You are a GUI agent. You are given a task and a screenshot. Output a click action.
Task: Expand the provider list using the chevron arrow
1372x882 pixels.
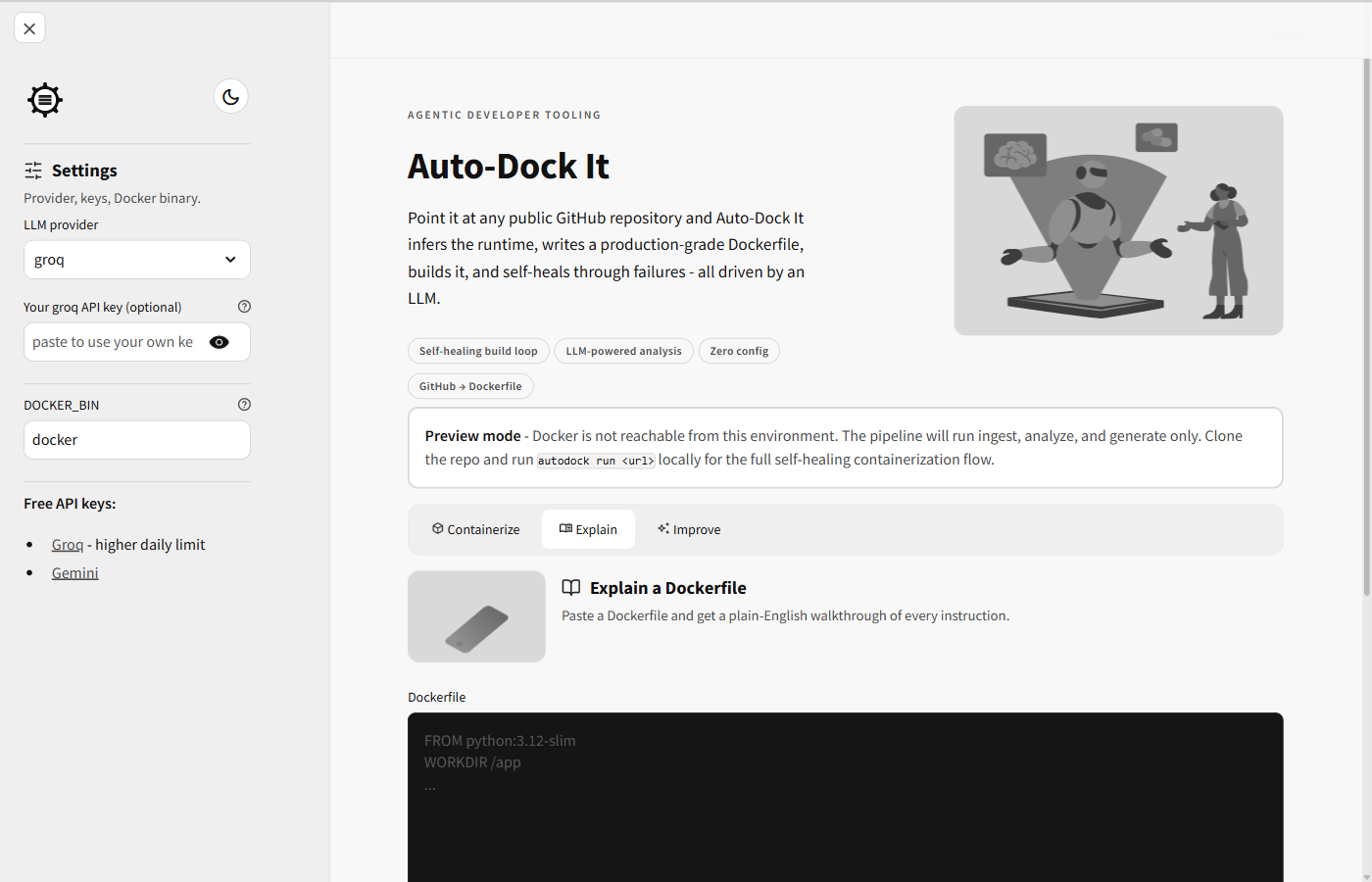[x=230, y=260]
